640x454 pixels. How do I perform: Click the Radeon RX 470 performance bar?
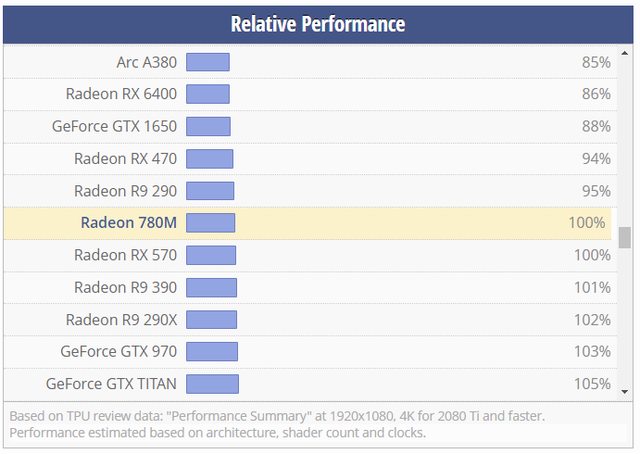(210, 158)
